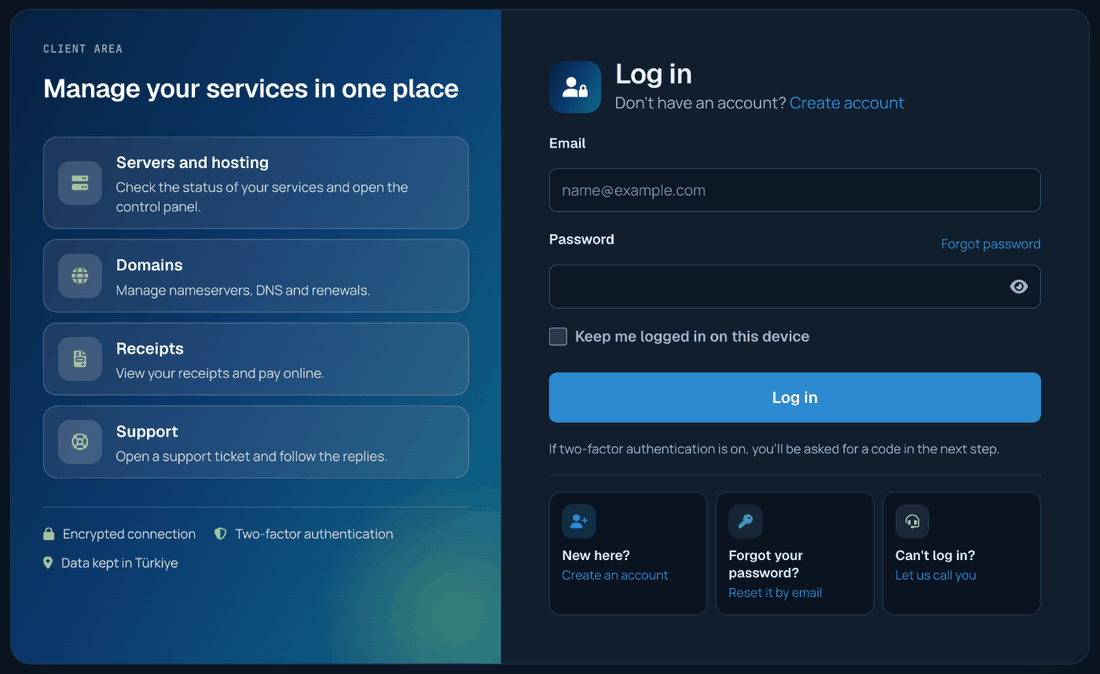Screen dimensions: 1100x674
Task: Click the key icon above Forgot your password
Action: 745,521
